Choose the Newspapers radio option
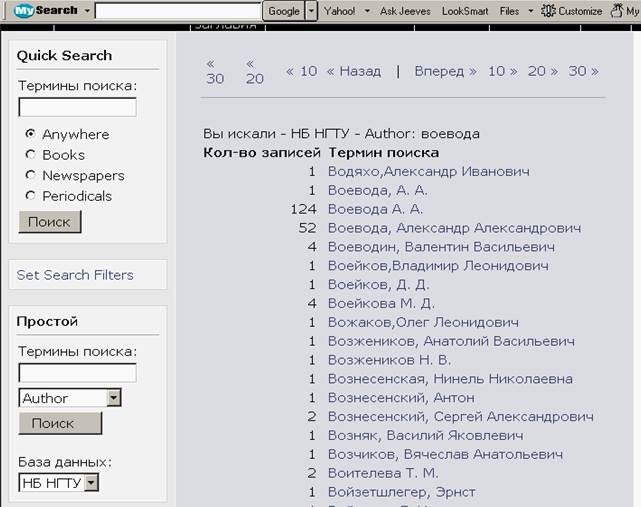Image resolution: width=641 pixels, height=507 pixels. click(x=31, y=175)
